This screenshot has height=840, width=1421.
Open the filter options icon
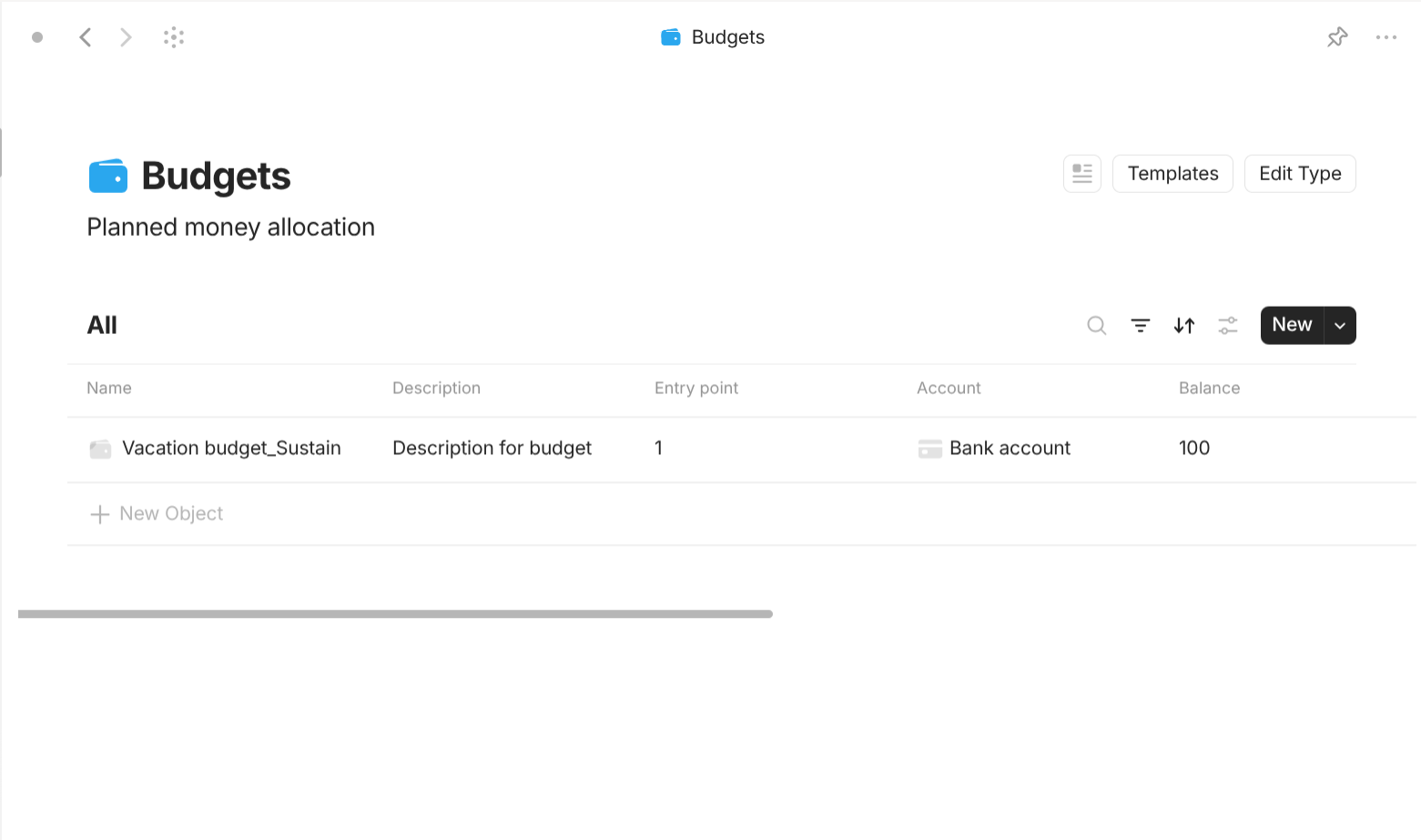[1140, 325]
